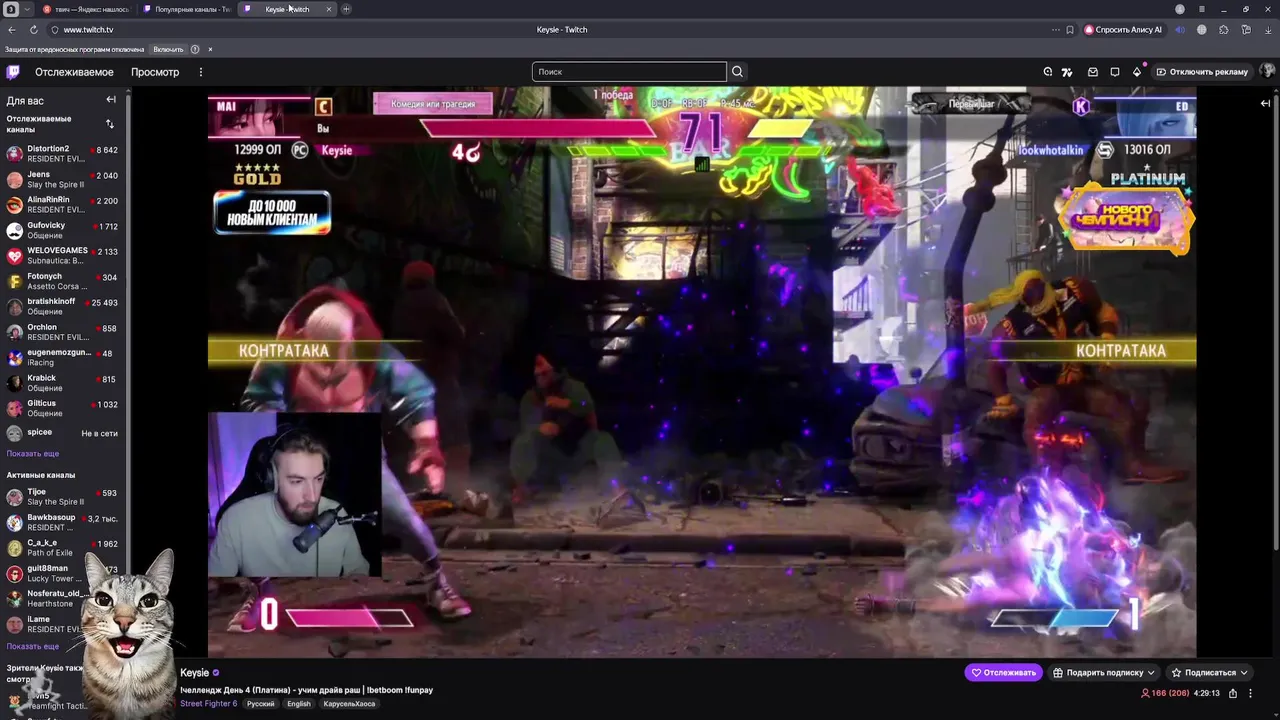
Task: Click Включить in the protection bar
Action: [168, 49]
